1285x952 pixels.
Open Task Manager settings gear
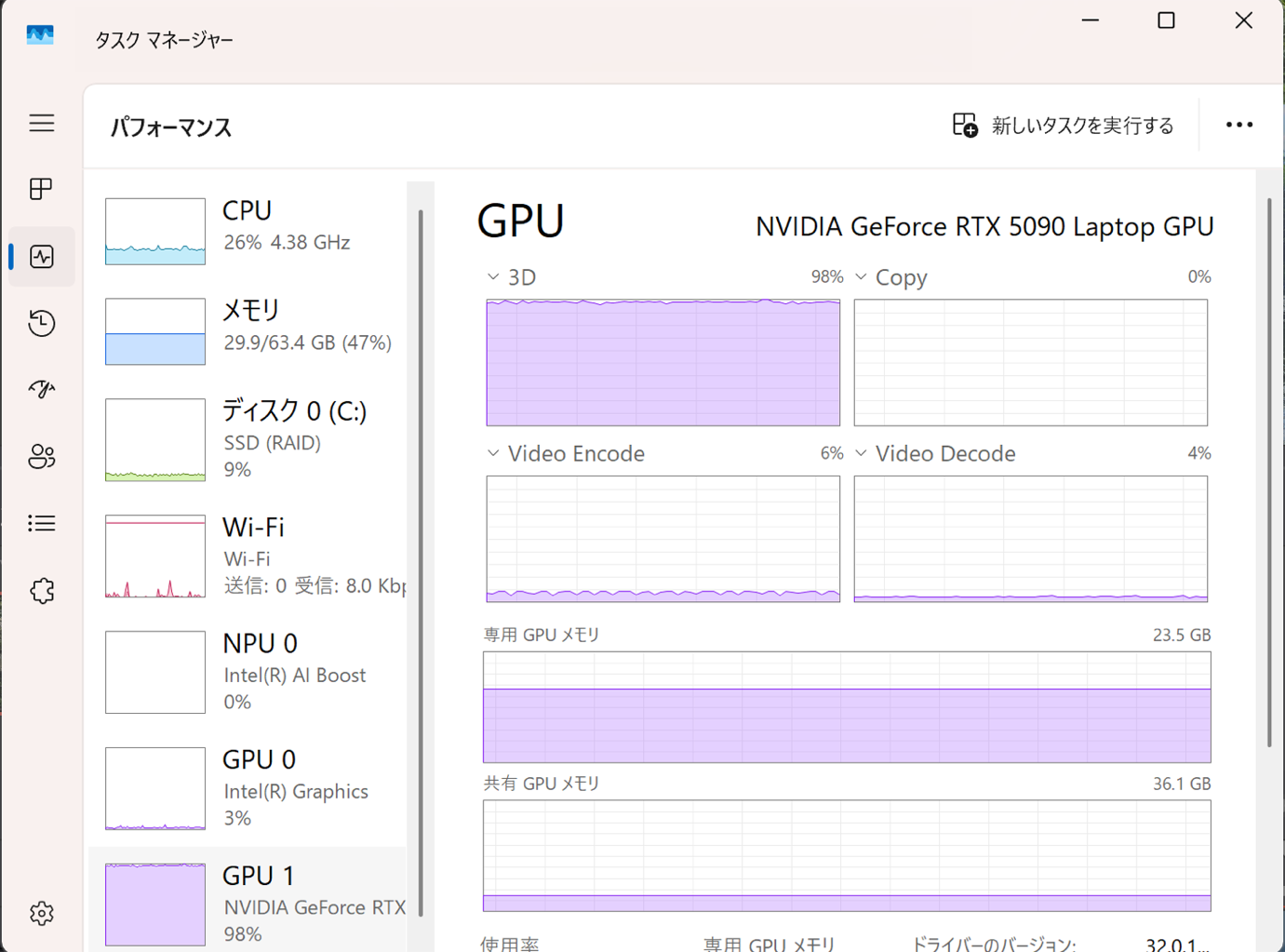(x=42, y=913)
